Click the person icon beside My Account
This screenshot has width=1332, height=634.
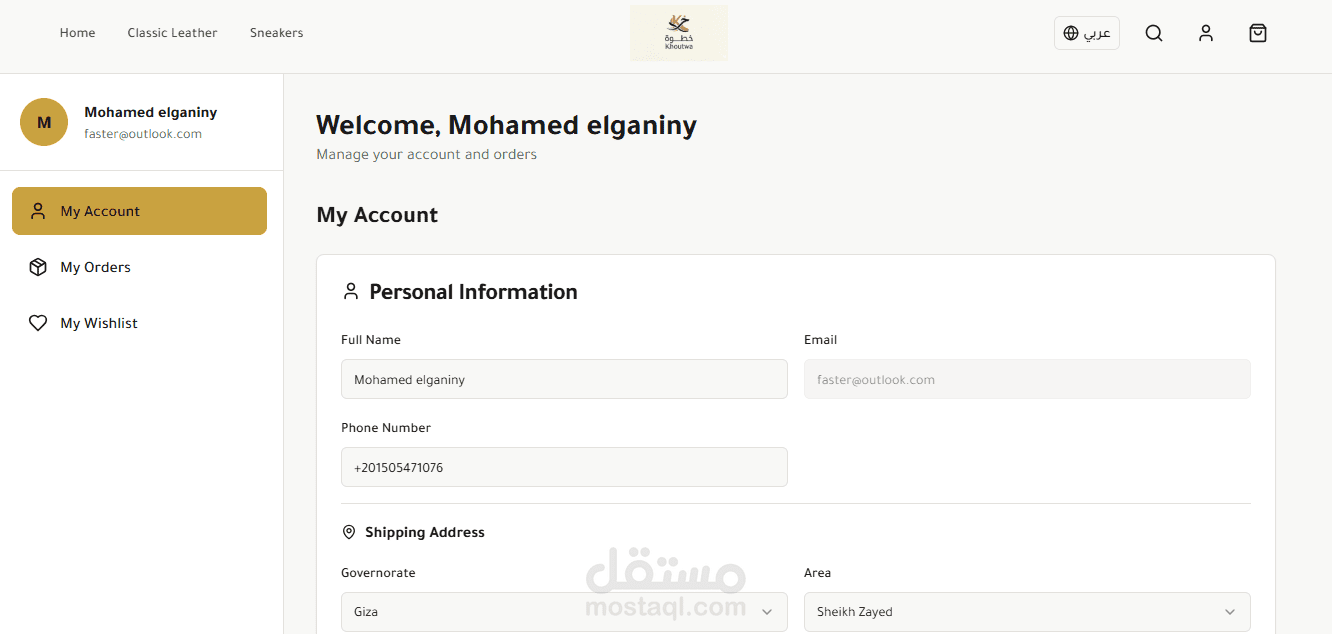(x=38, y=211)
